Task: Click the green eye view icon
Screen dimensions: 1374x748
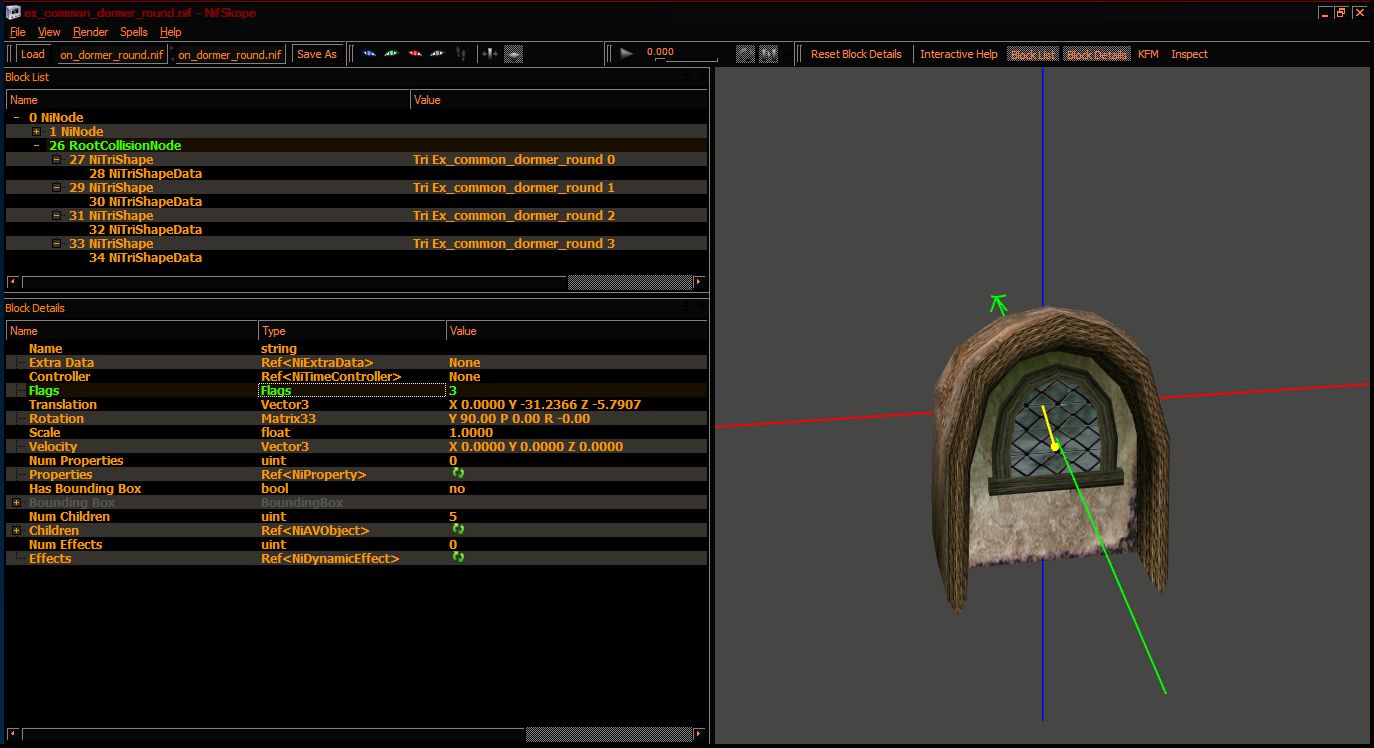Action: point(391,54)
